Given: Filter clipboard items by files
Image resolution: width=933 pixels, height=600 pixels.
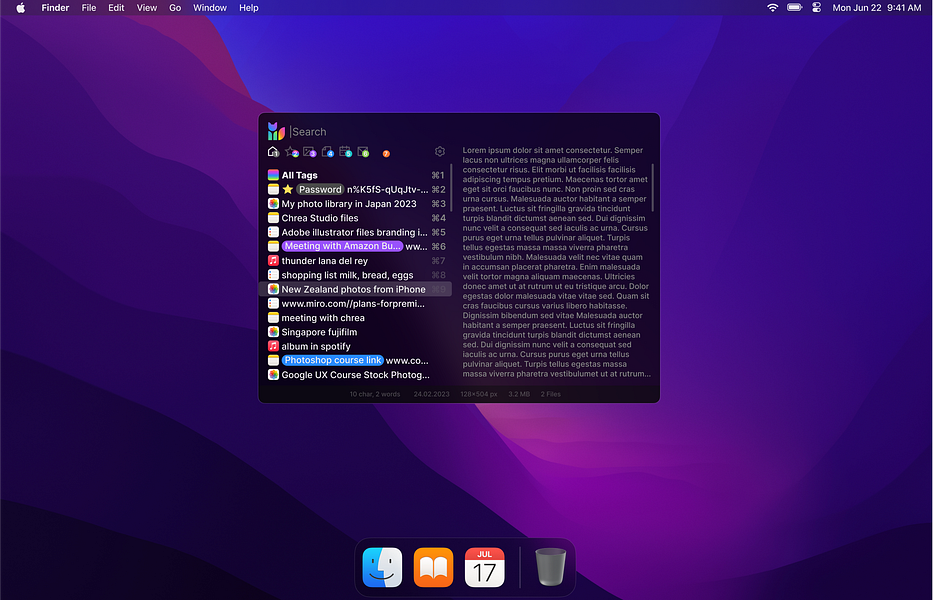Looking at the screenshot, I should pos(327,152).
